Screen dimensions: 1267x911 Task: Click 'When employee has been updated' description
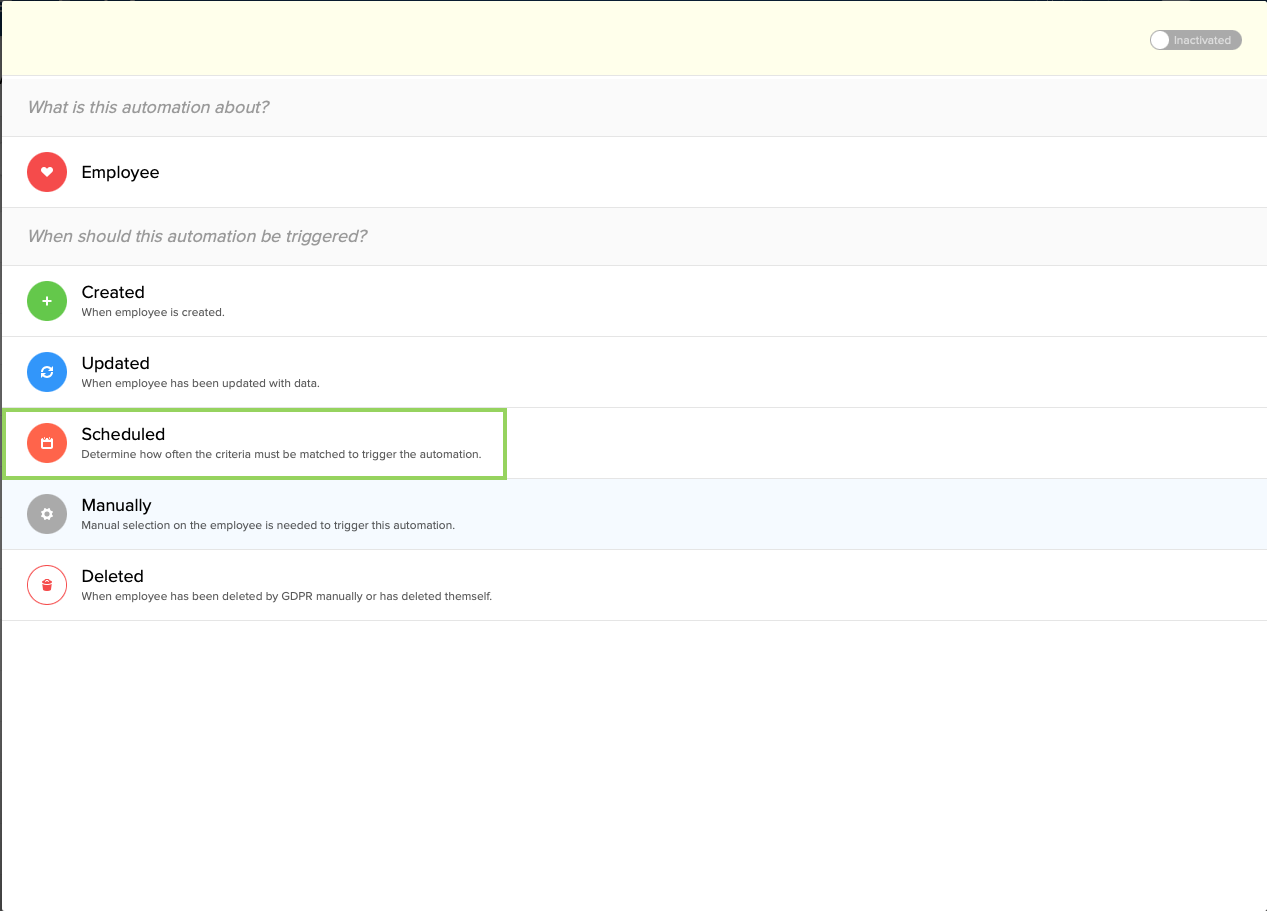coord(200,383)
